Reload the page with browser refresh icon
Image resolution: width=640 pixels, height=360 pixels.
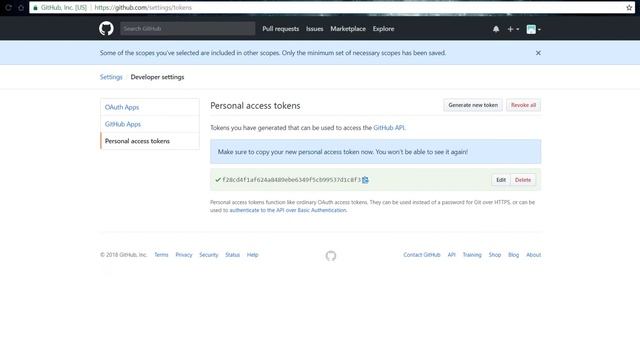pyautogui.click(x=8, y=7)
